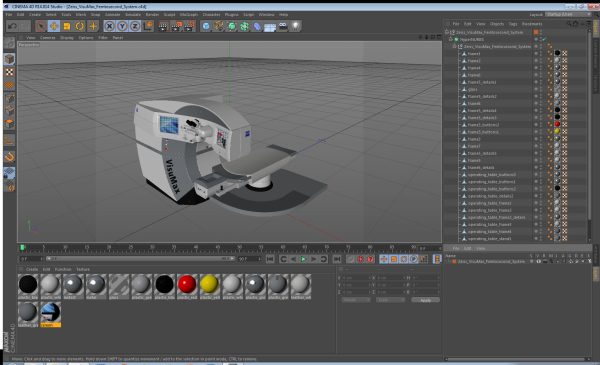Image resolution: width=600 pixels, height=365 pixels.
Task: Open the green array modeling objects icon
Action: [244, 26]
